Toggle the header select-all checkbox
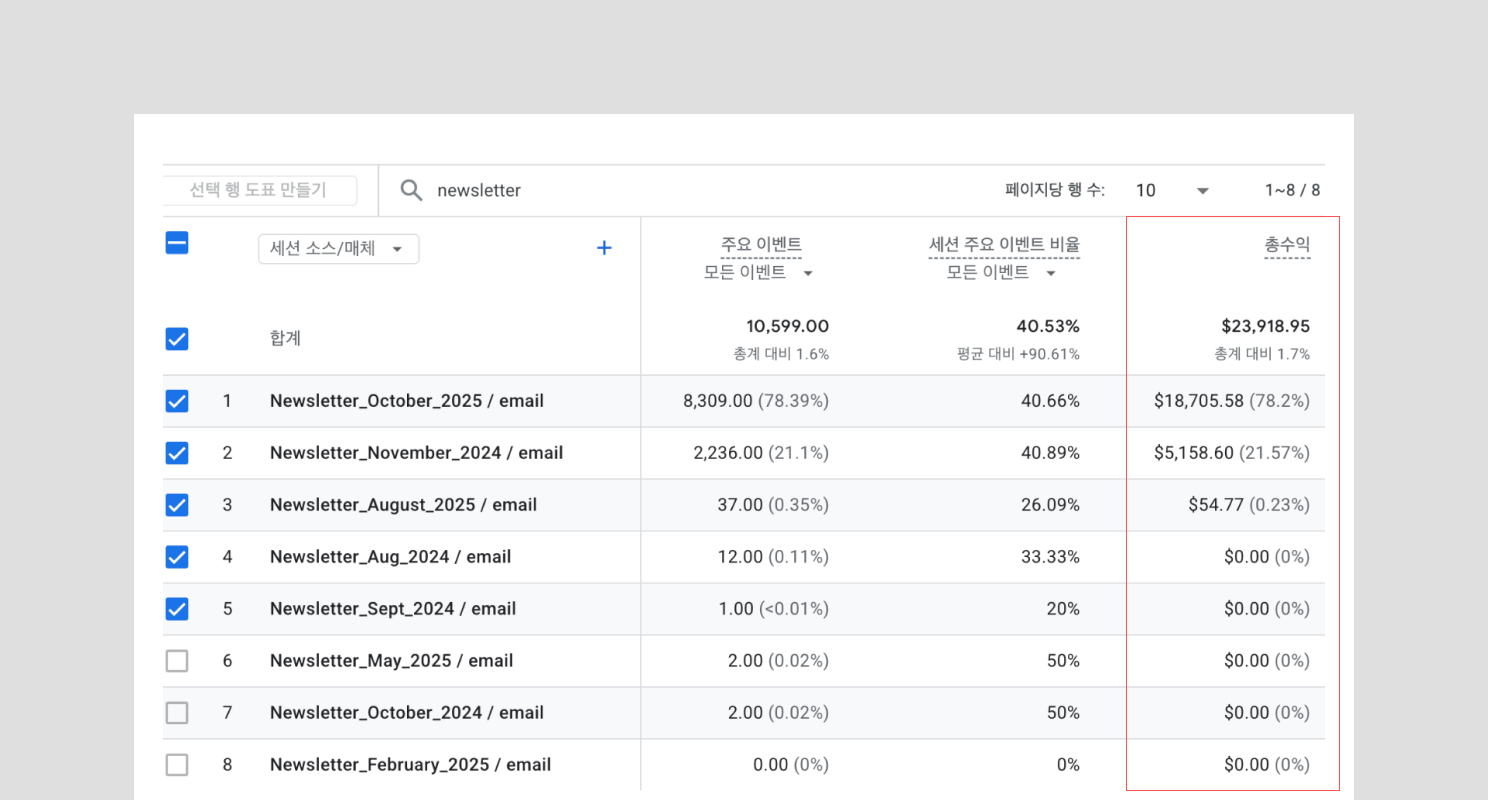Viewport: 1488px width, 800px height. click(x=177, y=243)
